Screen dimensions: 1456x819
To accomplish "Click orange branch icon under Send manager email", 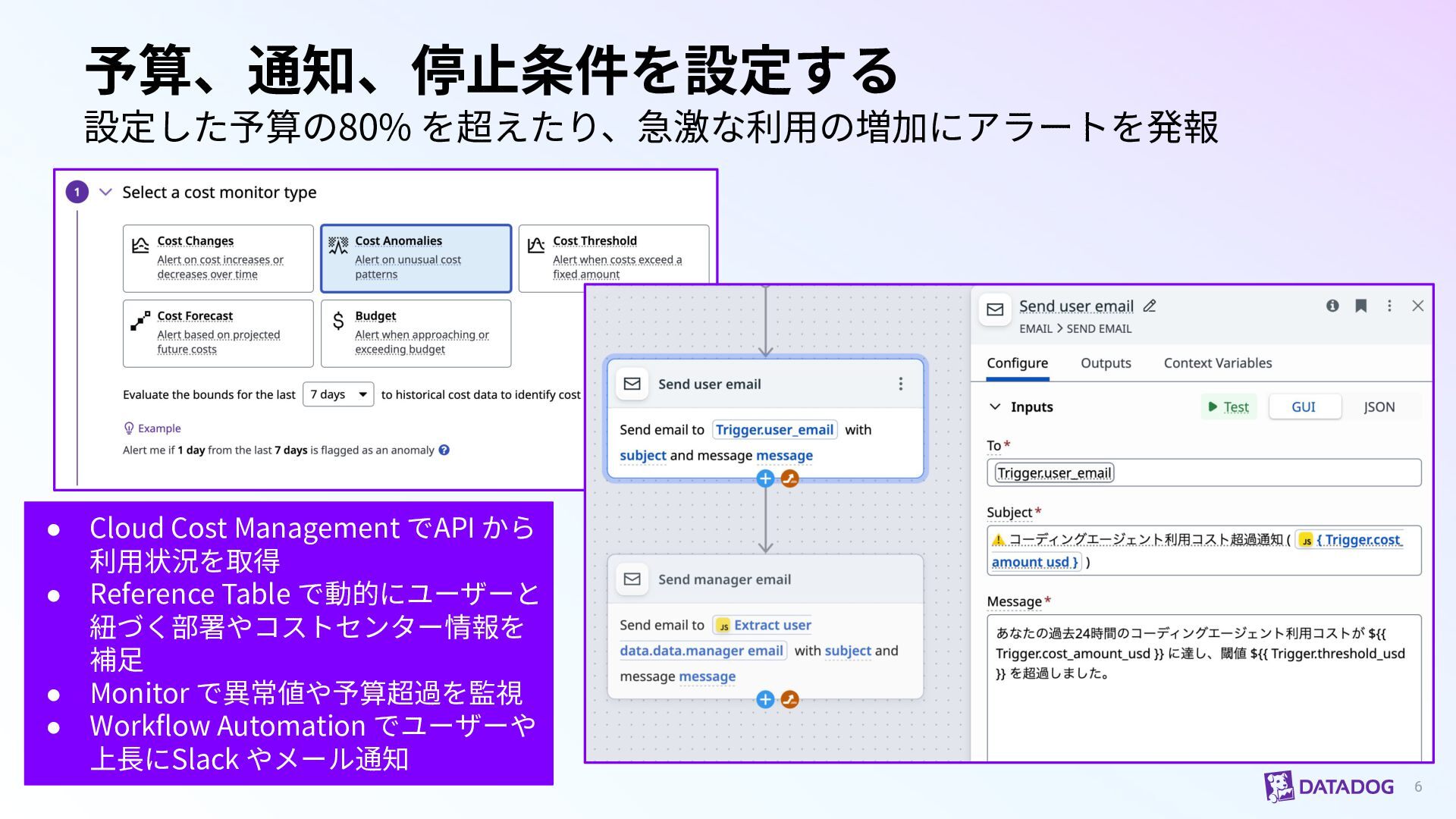I will coord(789,699).
